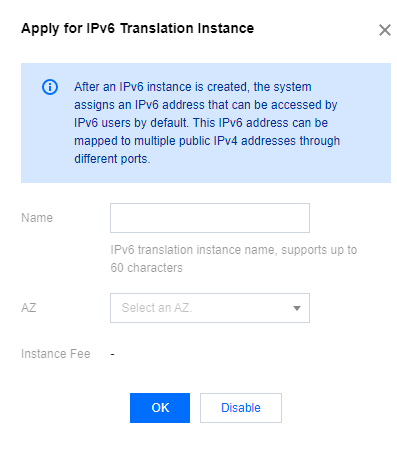This screenshot has width=397, height=462.
Task: Close the IPv6 Translation Instance dialog
Action: coord(384,30)
